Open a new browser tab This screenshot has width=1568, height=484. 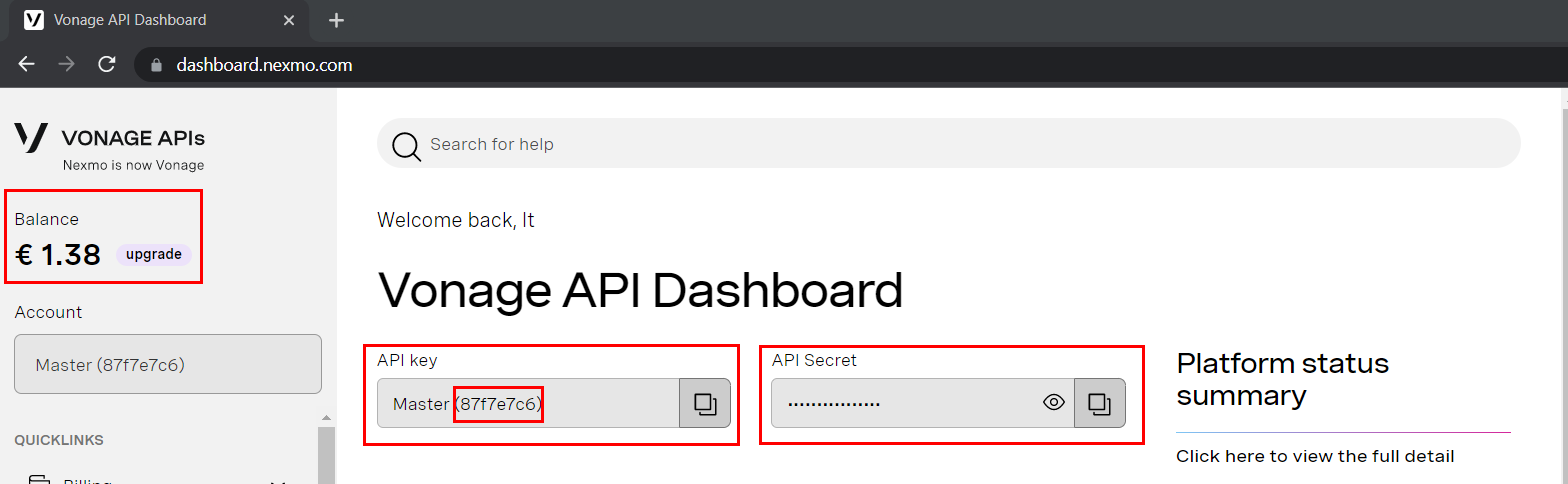(336, 20)
